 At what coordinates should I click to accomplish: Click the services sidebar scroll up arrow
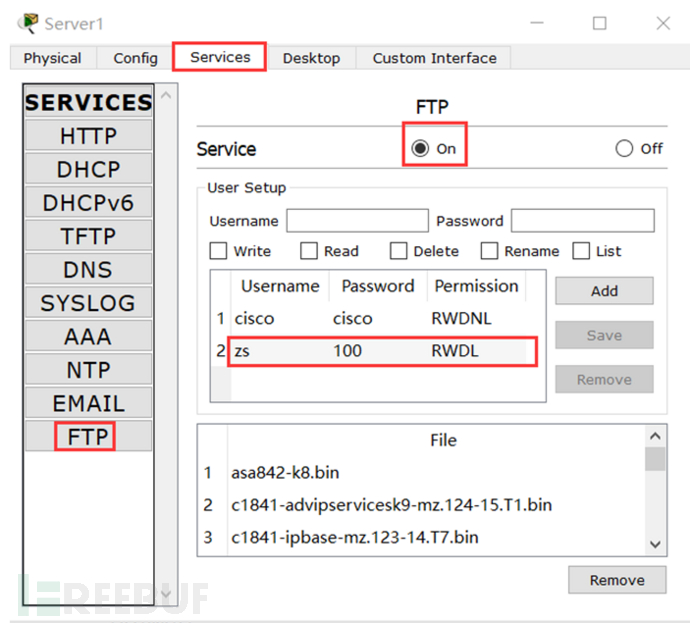pos(166,95)
